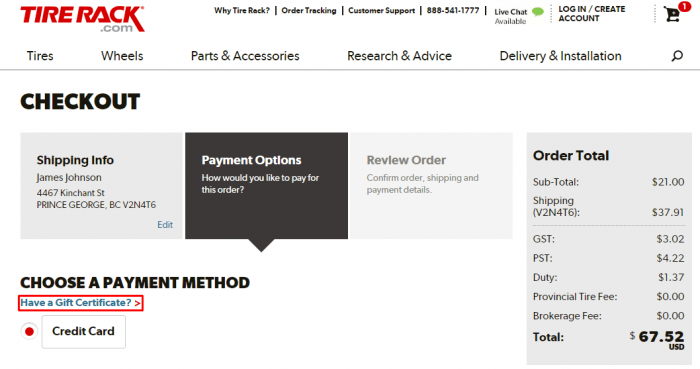This screenshot has width=700, height=369.
Task: Go to Order Tracking
Action: tap(308, 10)
